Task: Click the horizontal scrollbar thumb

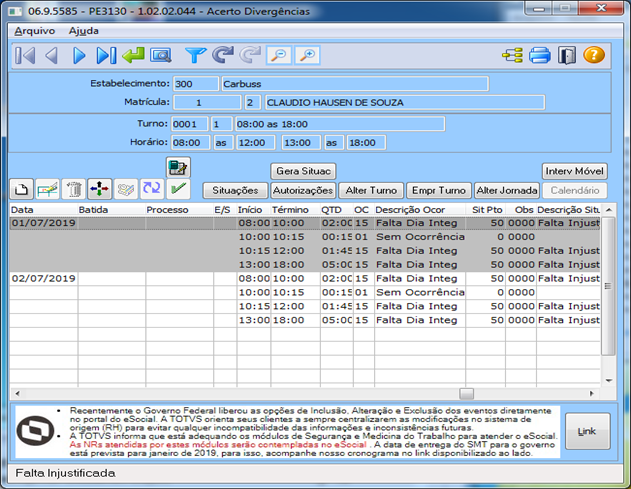Action: (466, 394)
